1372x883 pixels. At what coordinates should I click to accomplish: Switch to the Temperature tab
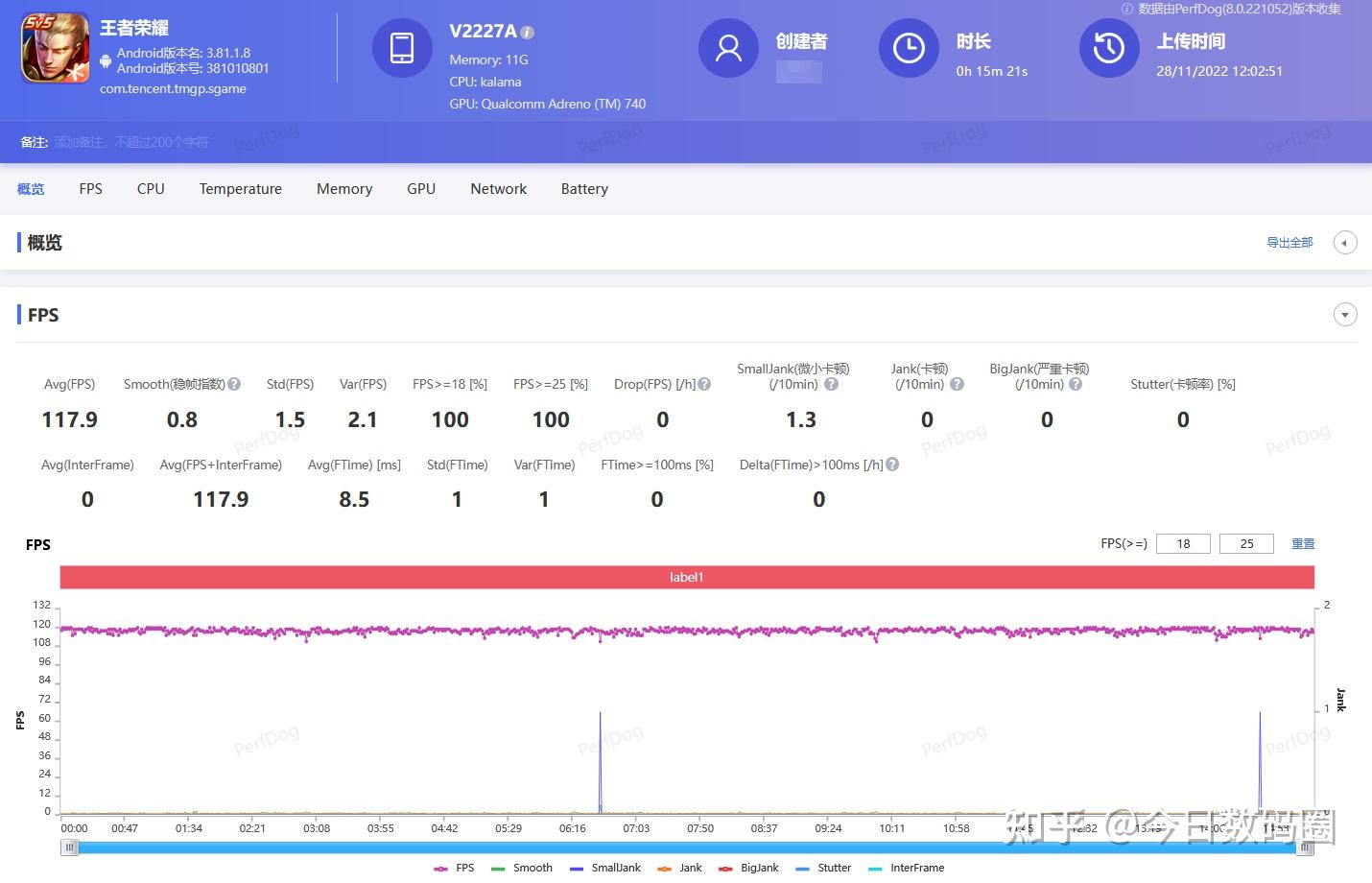[241, 189]
